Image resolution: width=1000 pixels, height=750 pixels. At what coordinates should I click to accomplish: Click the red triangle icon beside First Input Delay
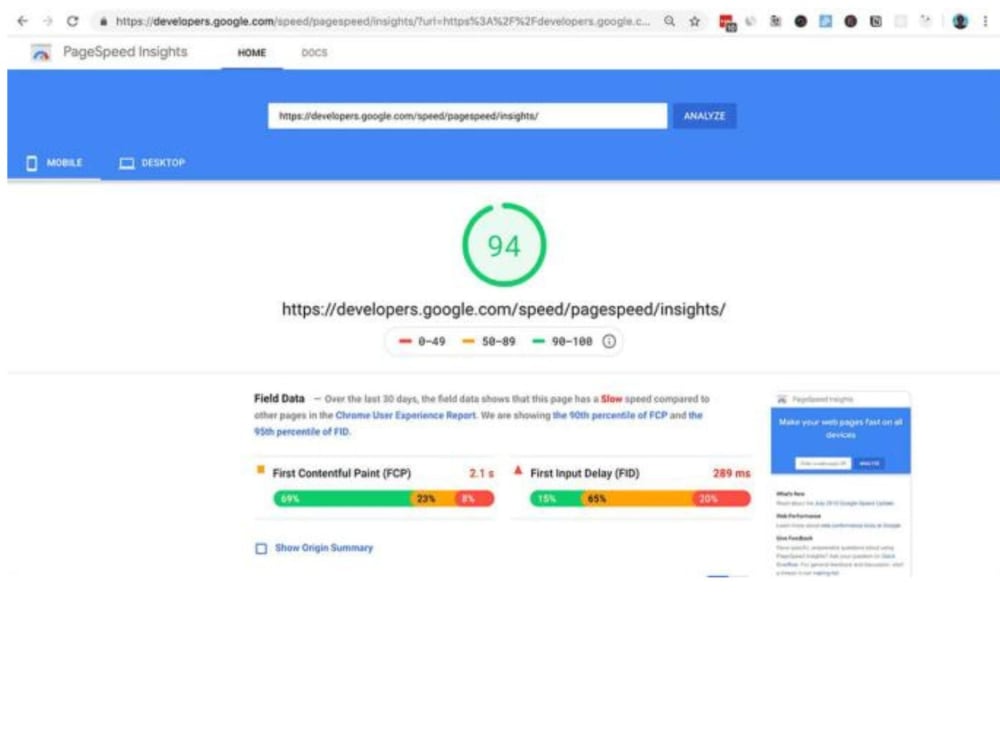pos(518,471)
